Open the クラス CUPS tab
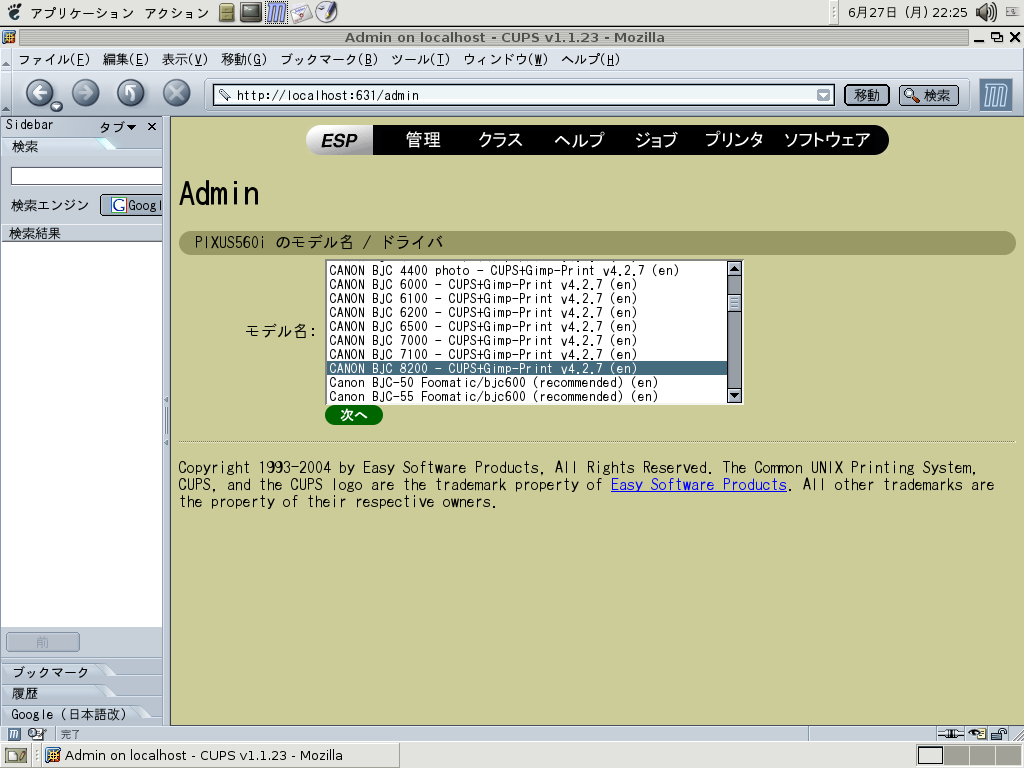Viewport: 1024px width, 768px height. coord(500,140)
